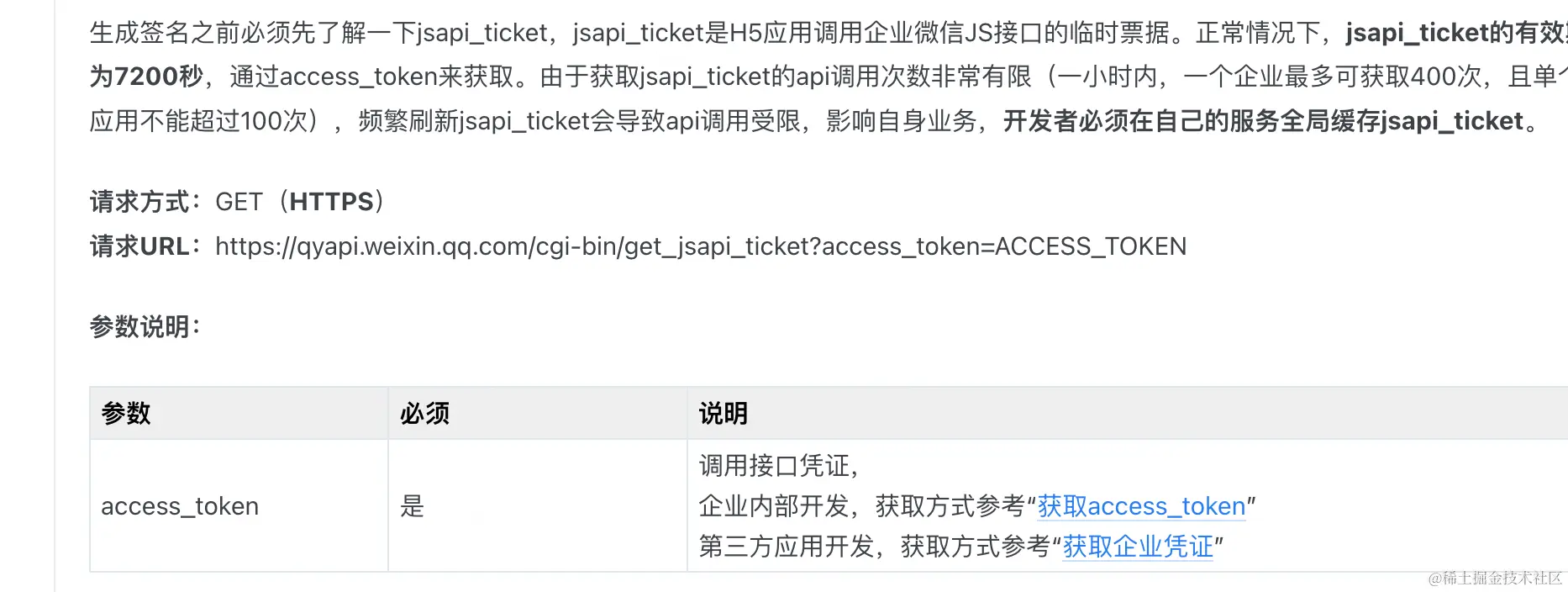This screenshot has width=1568, height=592.
Task: Click the 必须 table column header
Action: click(x=424, y=413)
